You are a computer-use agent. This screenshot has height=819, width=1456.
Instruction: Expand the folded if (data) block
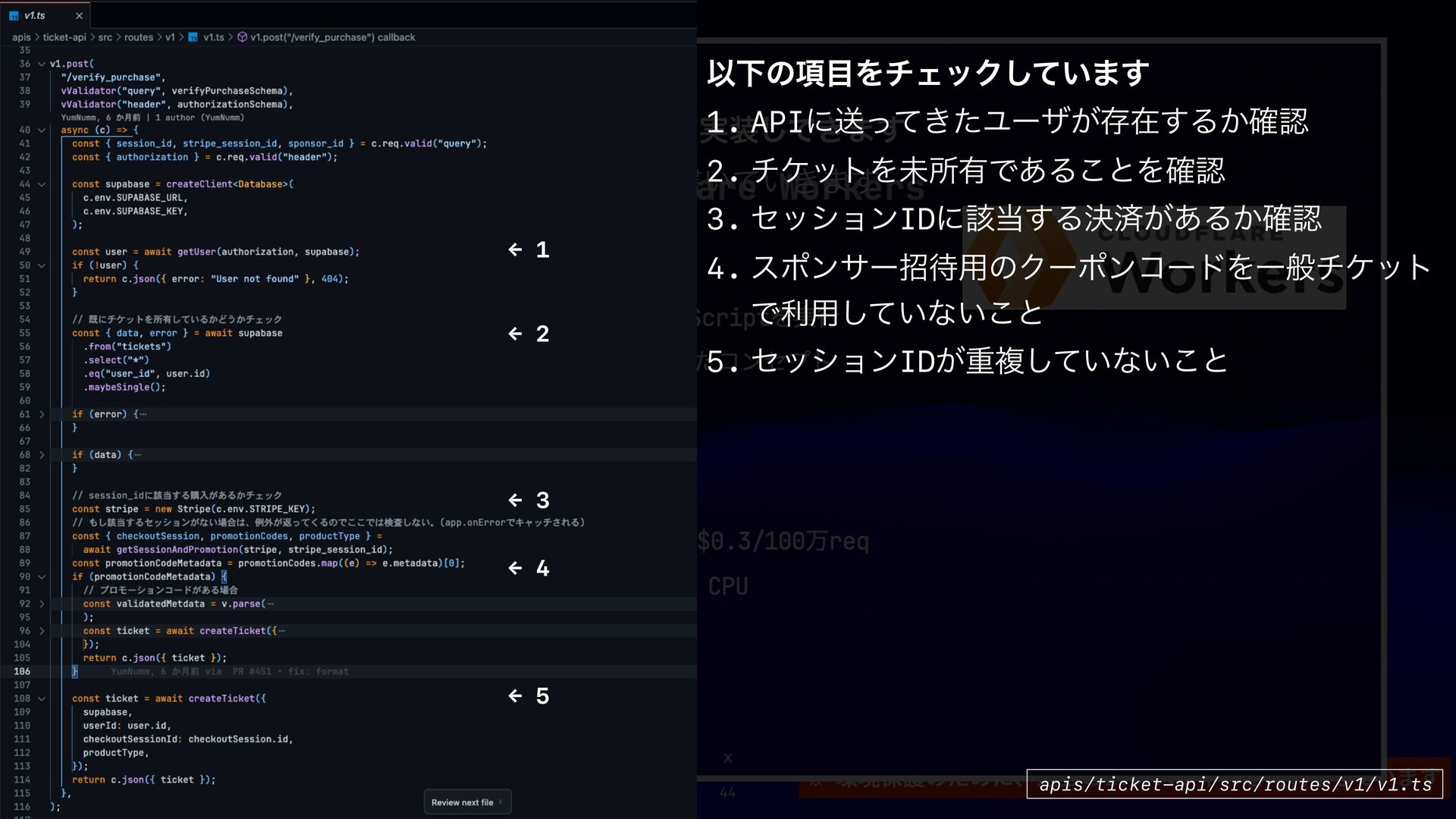(x=42, y=456)
